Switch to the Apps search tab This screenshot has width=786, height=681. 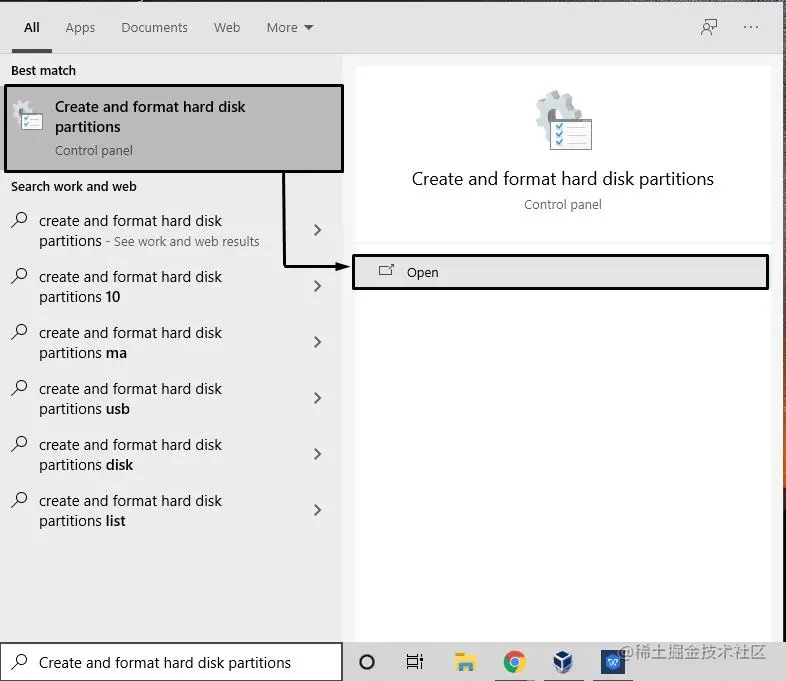point(80,28)
